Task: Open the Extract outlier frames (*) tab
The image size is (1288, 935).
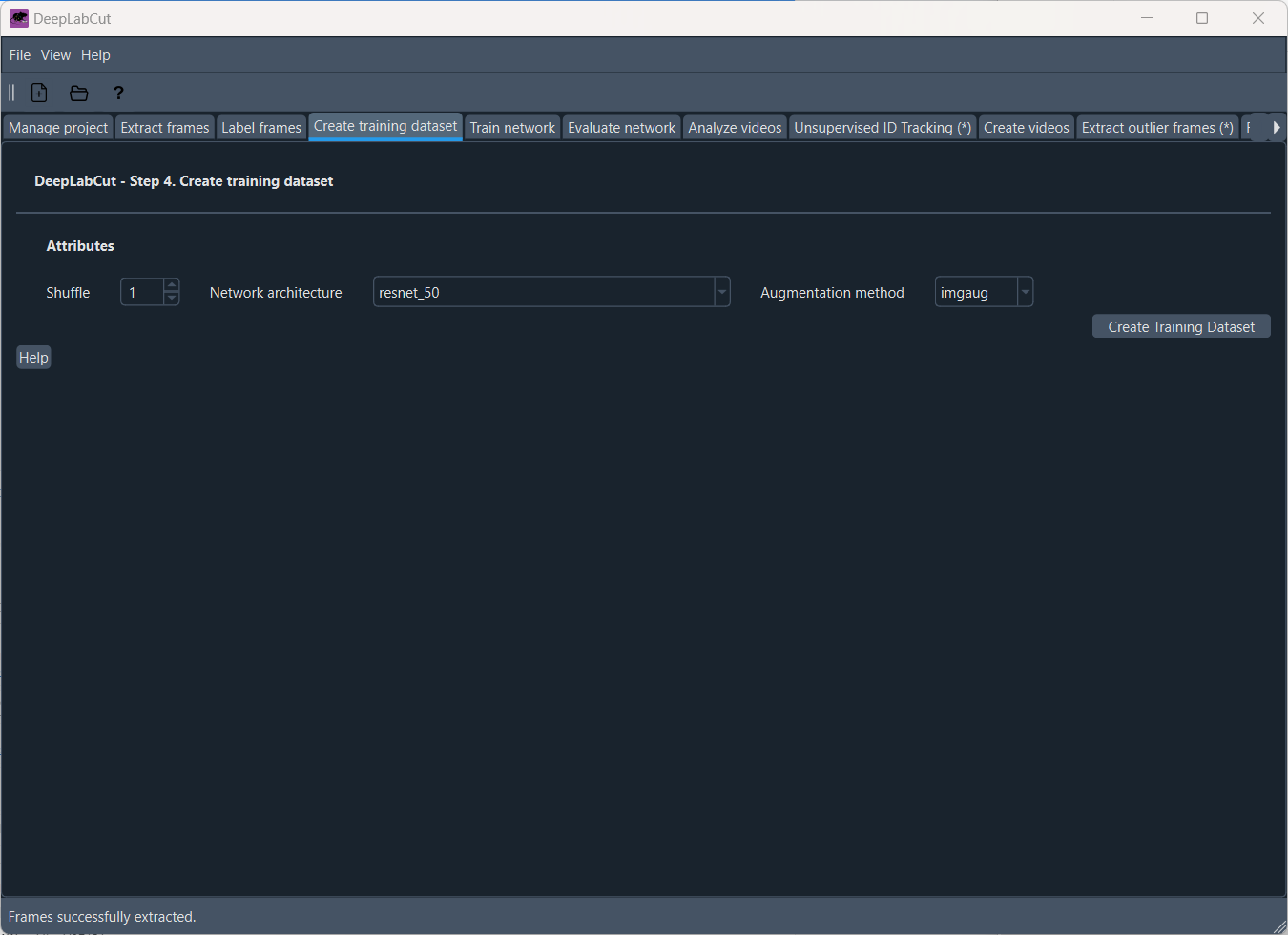Action: (1157, 128)
